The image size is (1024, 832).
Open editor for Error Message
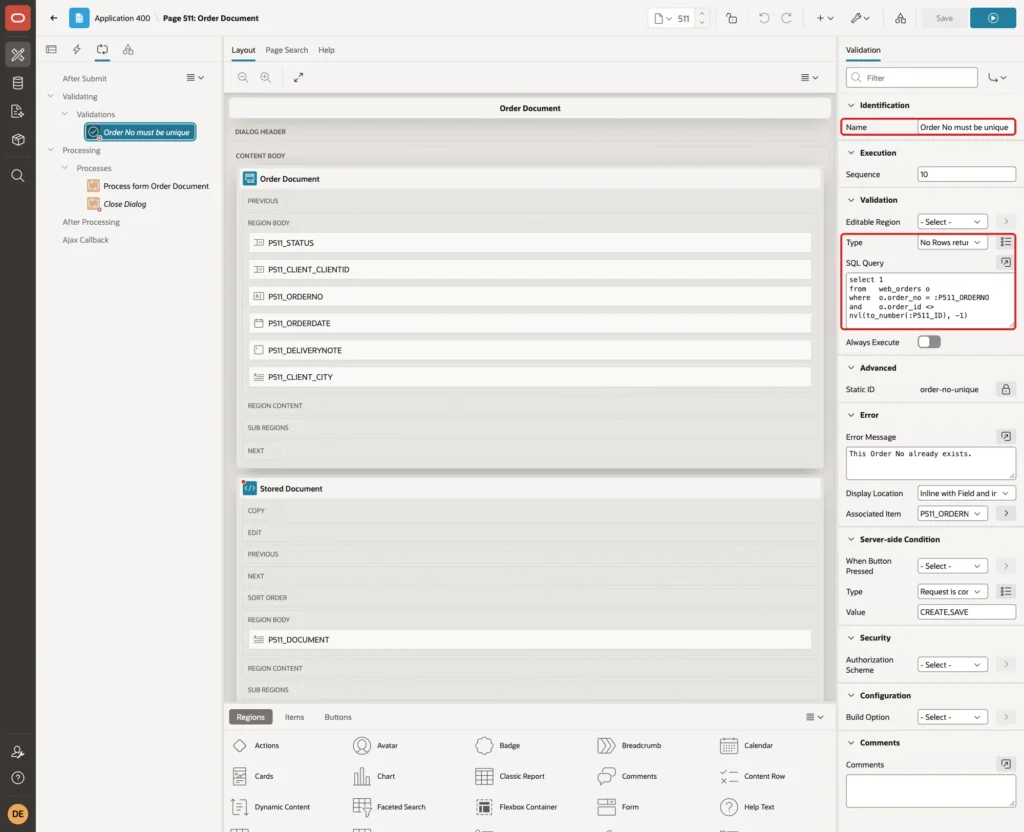[1006, 436]
